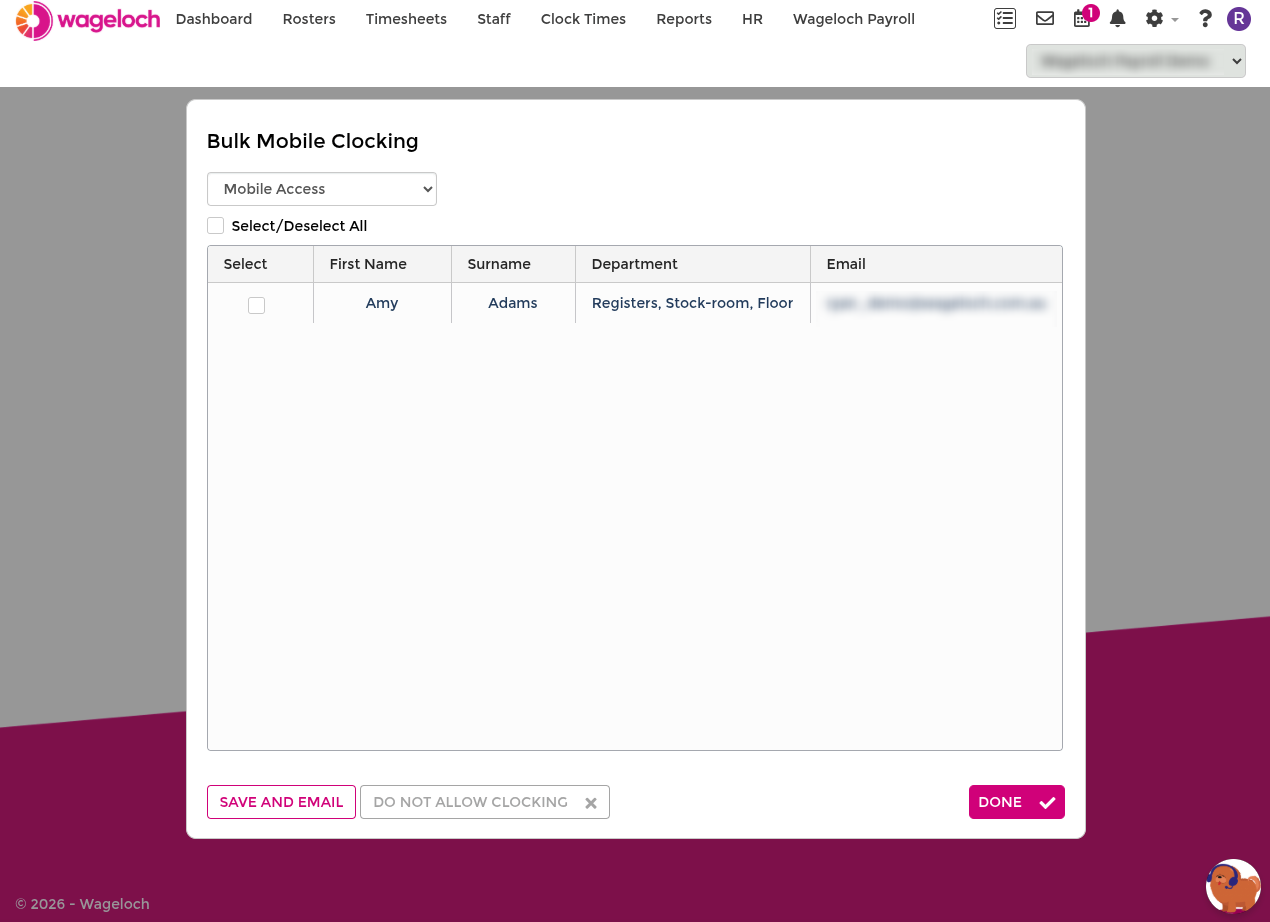
Task: Open the user profile avatar R
Action: coord(1239,19)
